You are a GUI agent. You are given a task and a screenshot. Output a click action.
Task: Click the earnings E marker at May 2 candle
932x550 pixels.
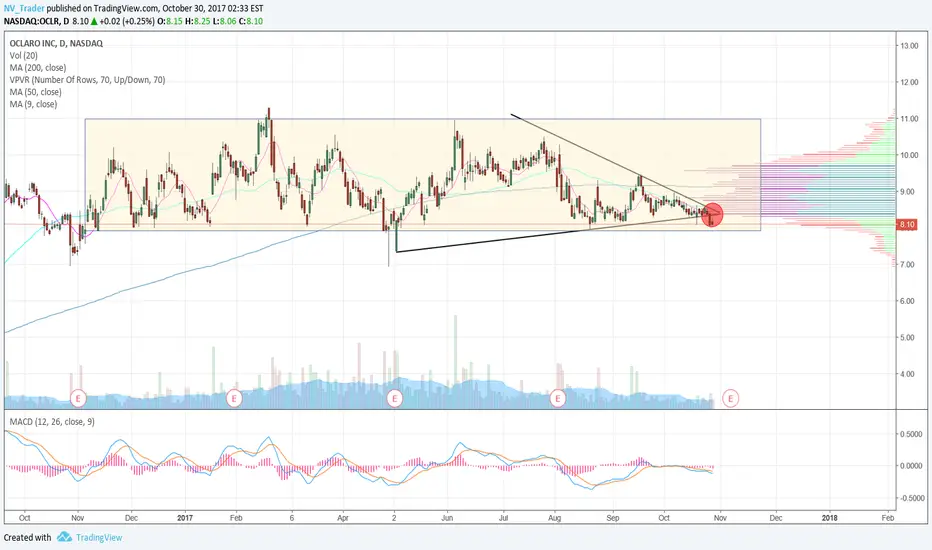(x=395, y=398)
